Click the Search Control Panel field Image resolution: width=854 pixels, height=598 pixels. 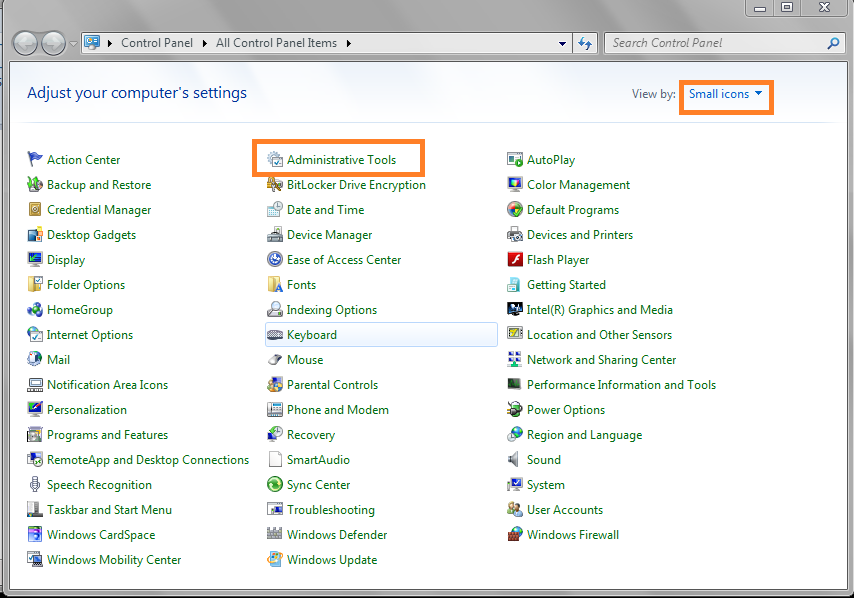724,43
